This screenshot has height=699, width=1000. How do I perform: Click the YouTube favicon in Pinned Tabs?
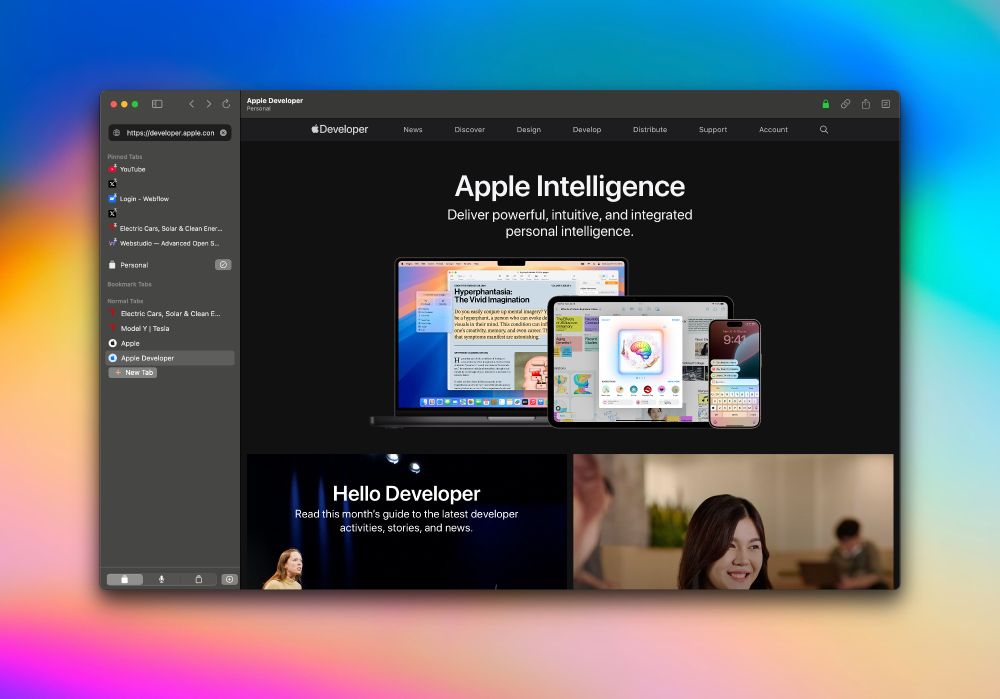112,169
